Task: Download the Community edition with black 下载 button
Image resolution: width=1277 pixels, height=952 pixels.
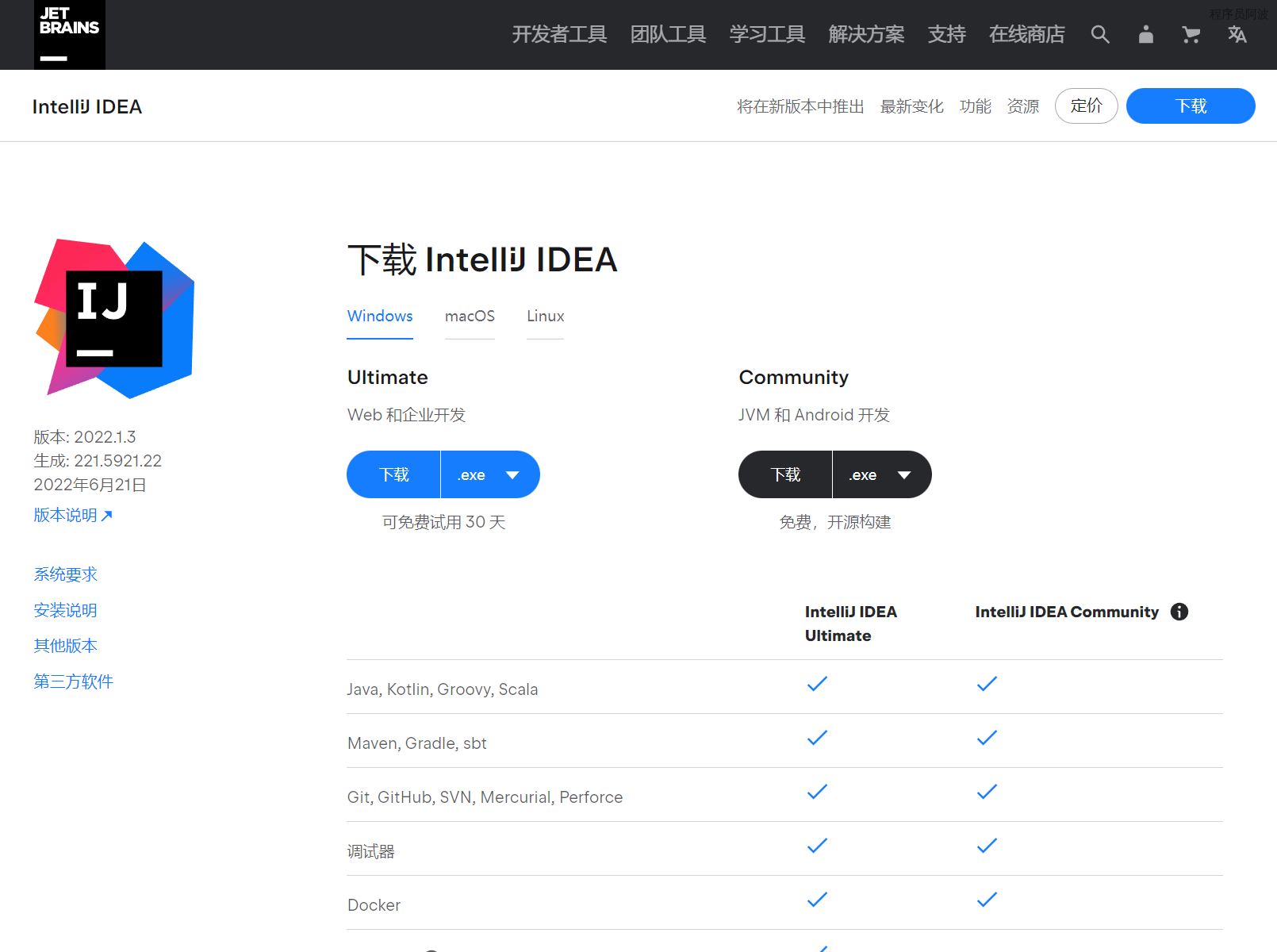Action: coord(785,474)
